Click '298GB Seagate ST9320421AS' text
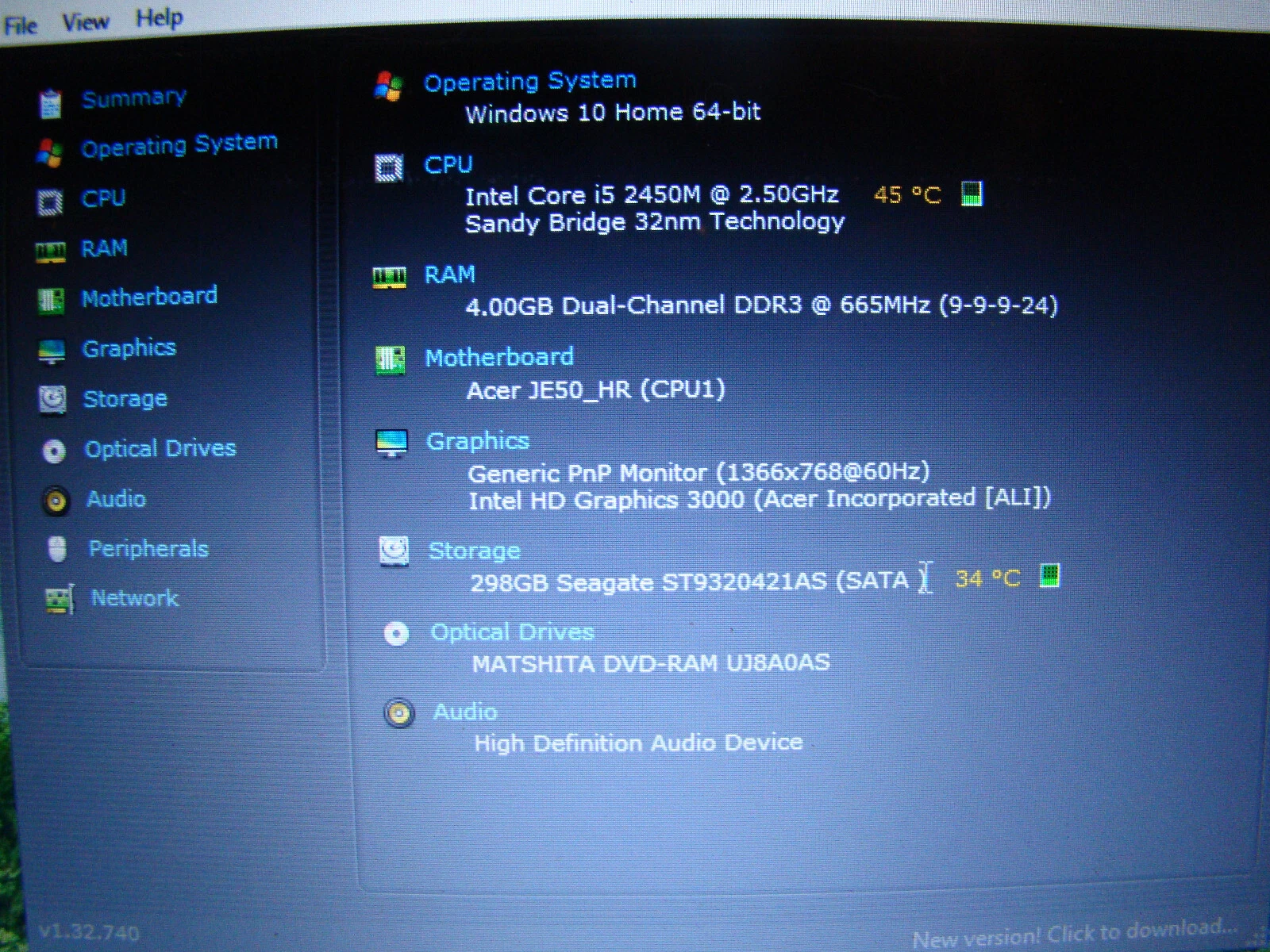This screenshot has height=952, width=1270. click(648, 583)
